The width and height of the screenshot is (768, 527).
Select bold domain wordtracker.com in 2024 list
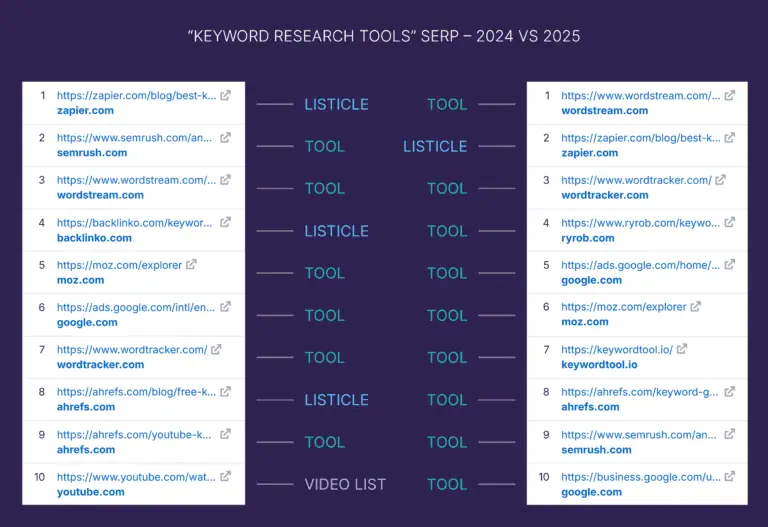[x=100, y=364]
